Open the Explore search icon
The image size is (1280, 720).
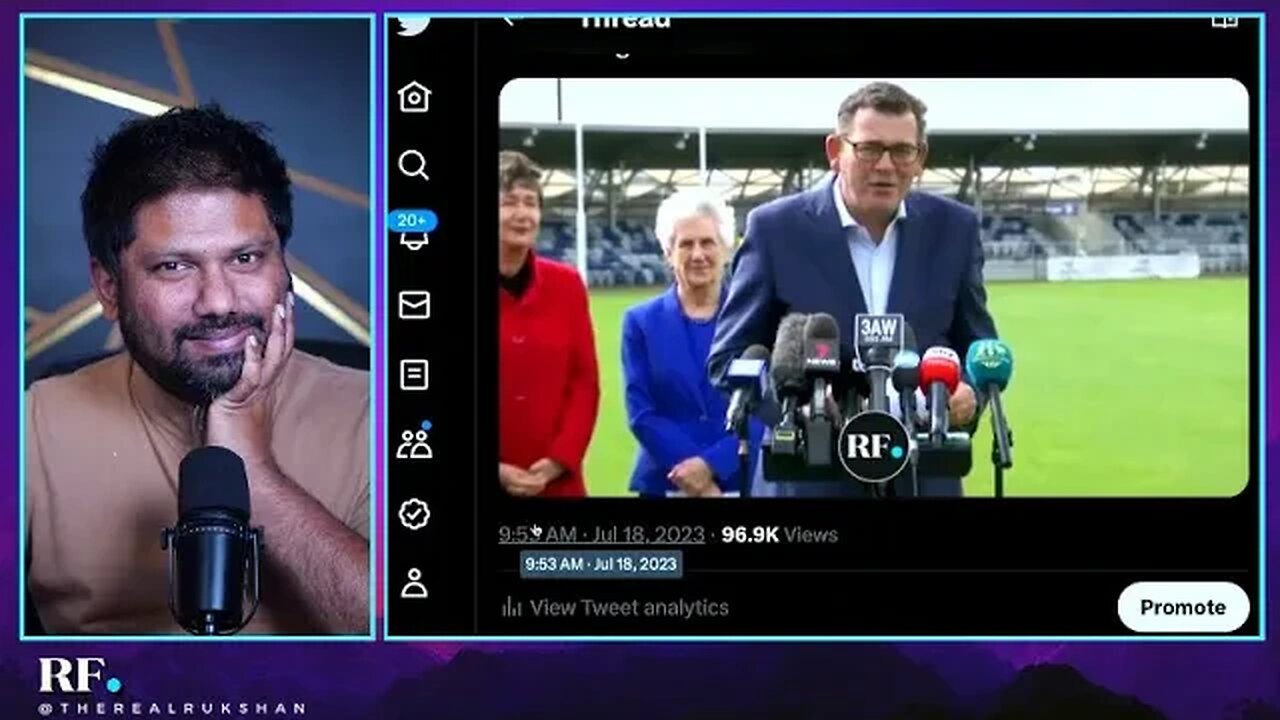414,165
